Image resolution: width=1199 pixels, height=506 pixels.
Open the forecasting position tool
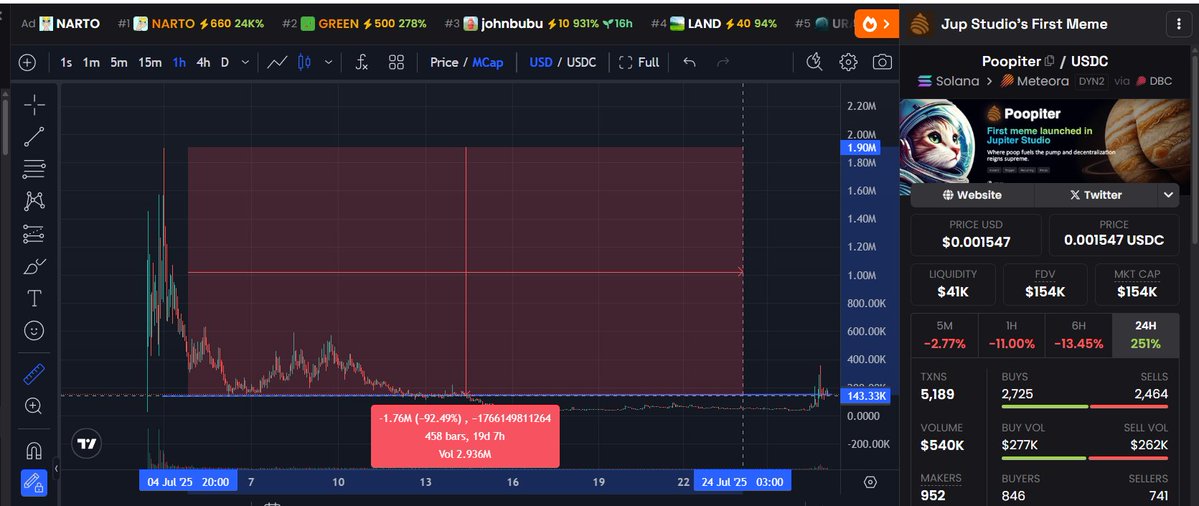tap(34, 234)
